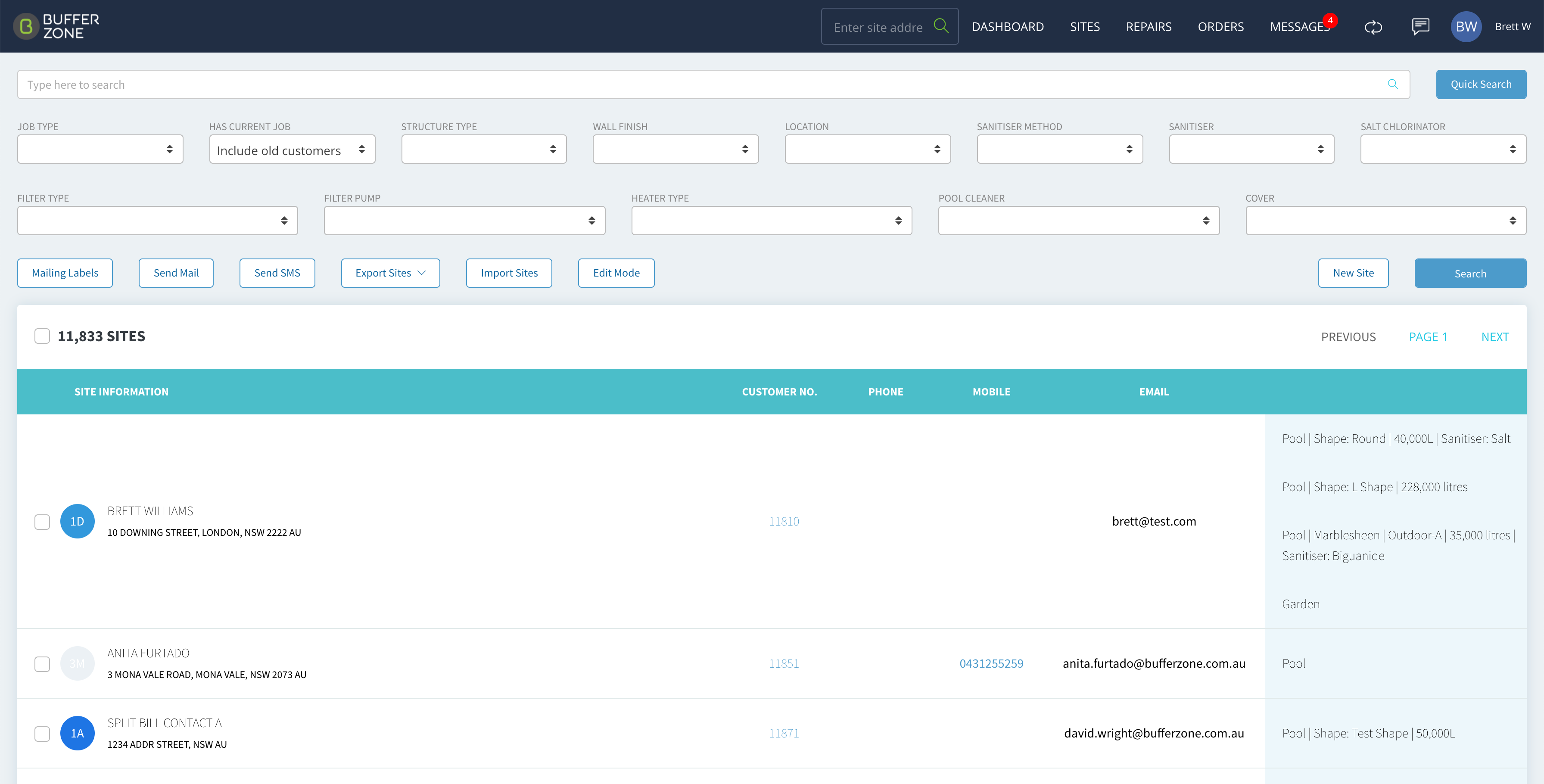Check the Brett Williams row checkbox

tap(42, 522)
